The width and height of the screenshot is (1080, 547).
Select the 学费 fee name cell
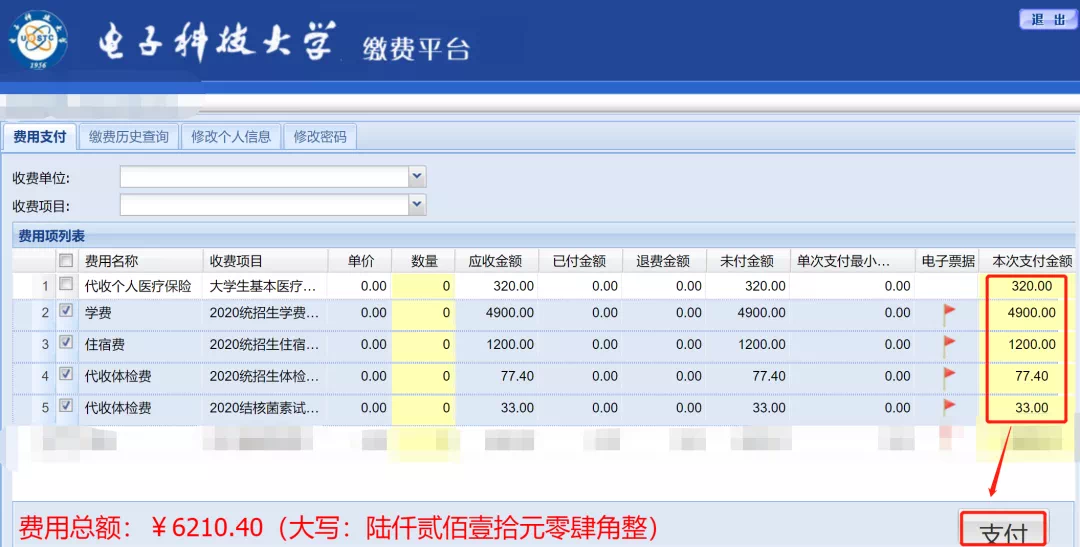coord(140,313)
